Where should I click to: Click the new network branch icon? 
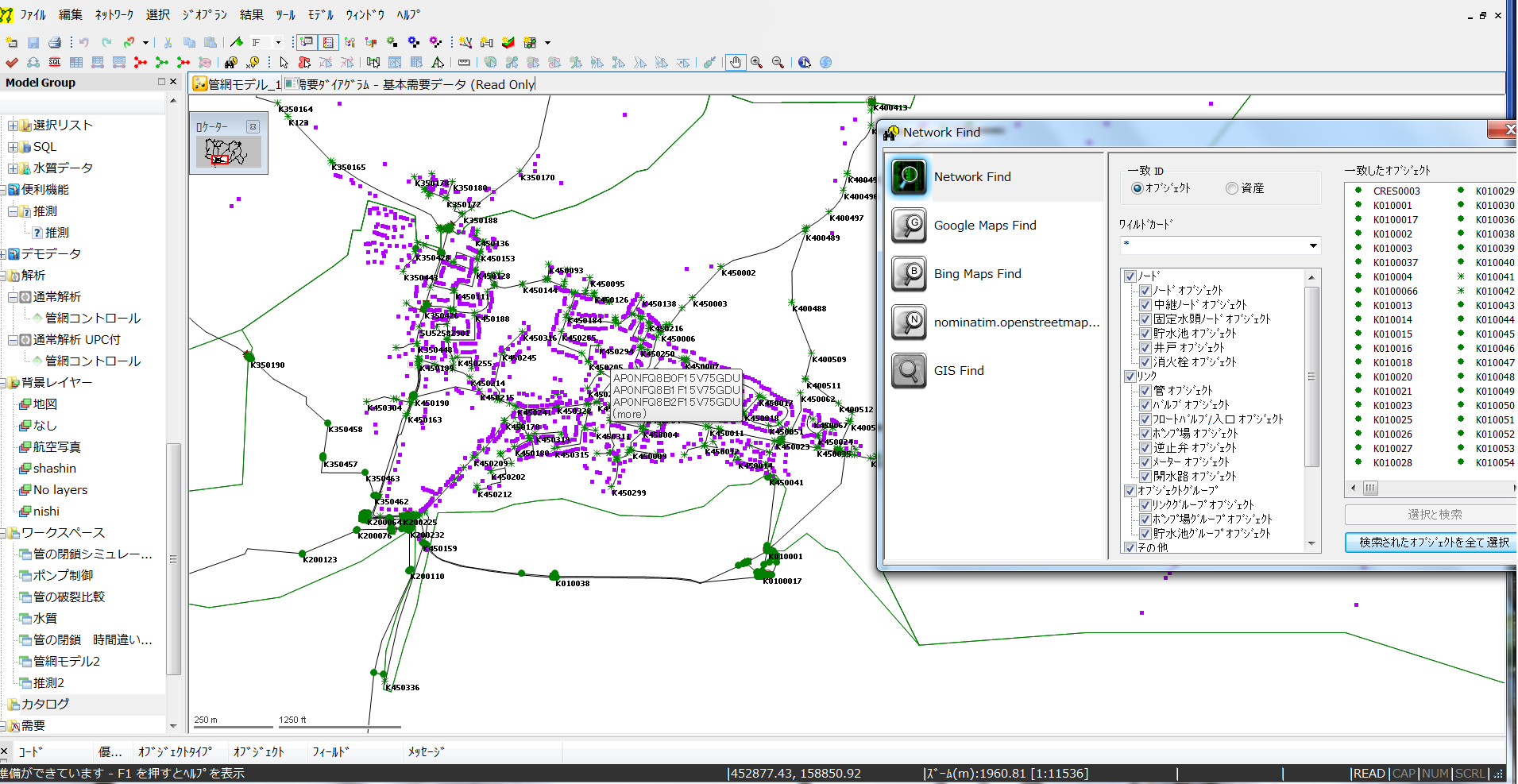[465, 42]
